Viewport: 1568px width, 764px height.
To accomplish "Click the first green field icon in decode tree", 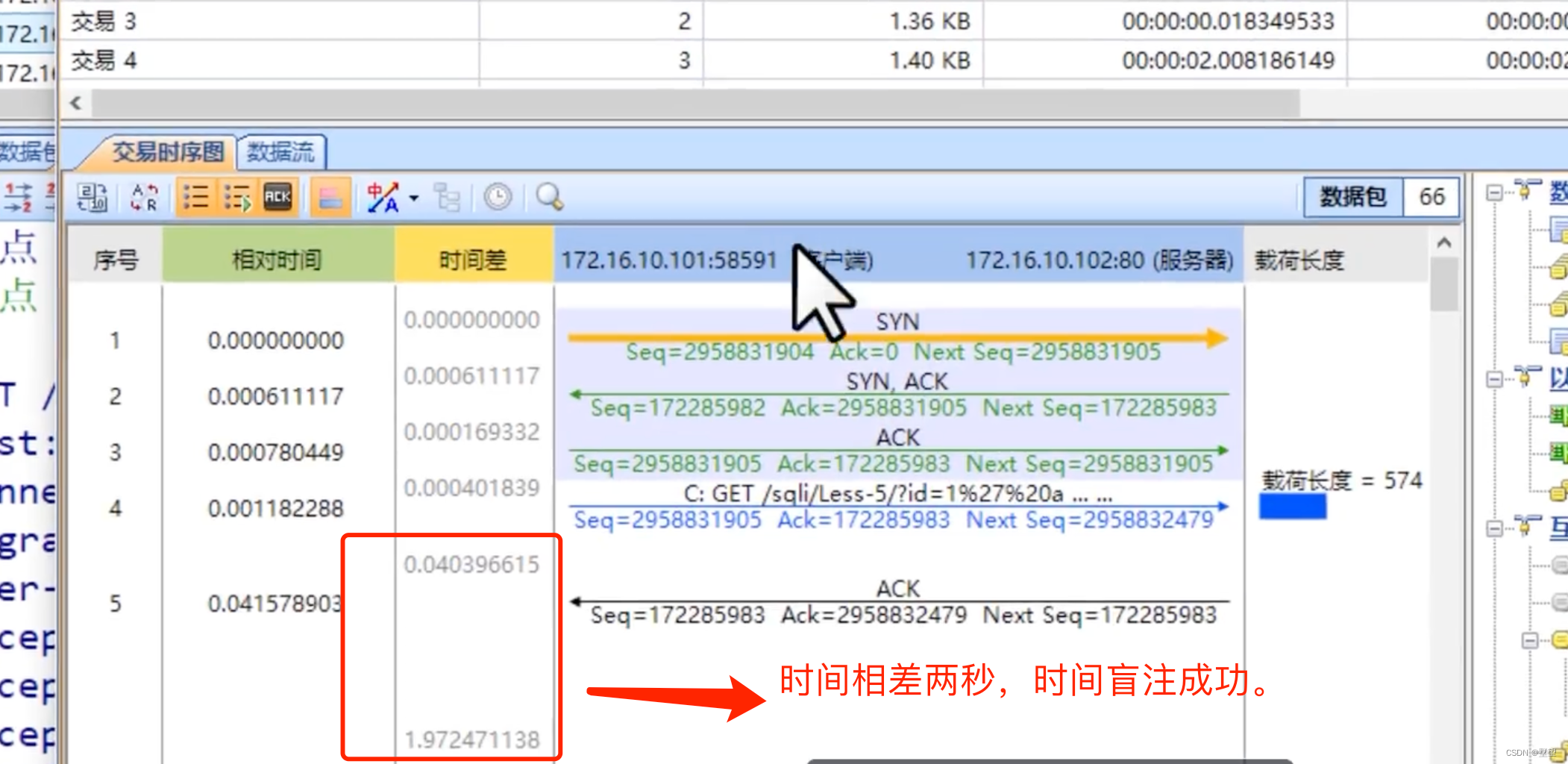I will pos(1558,416).
